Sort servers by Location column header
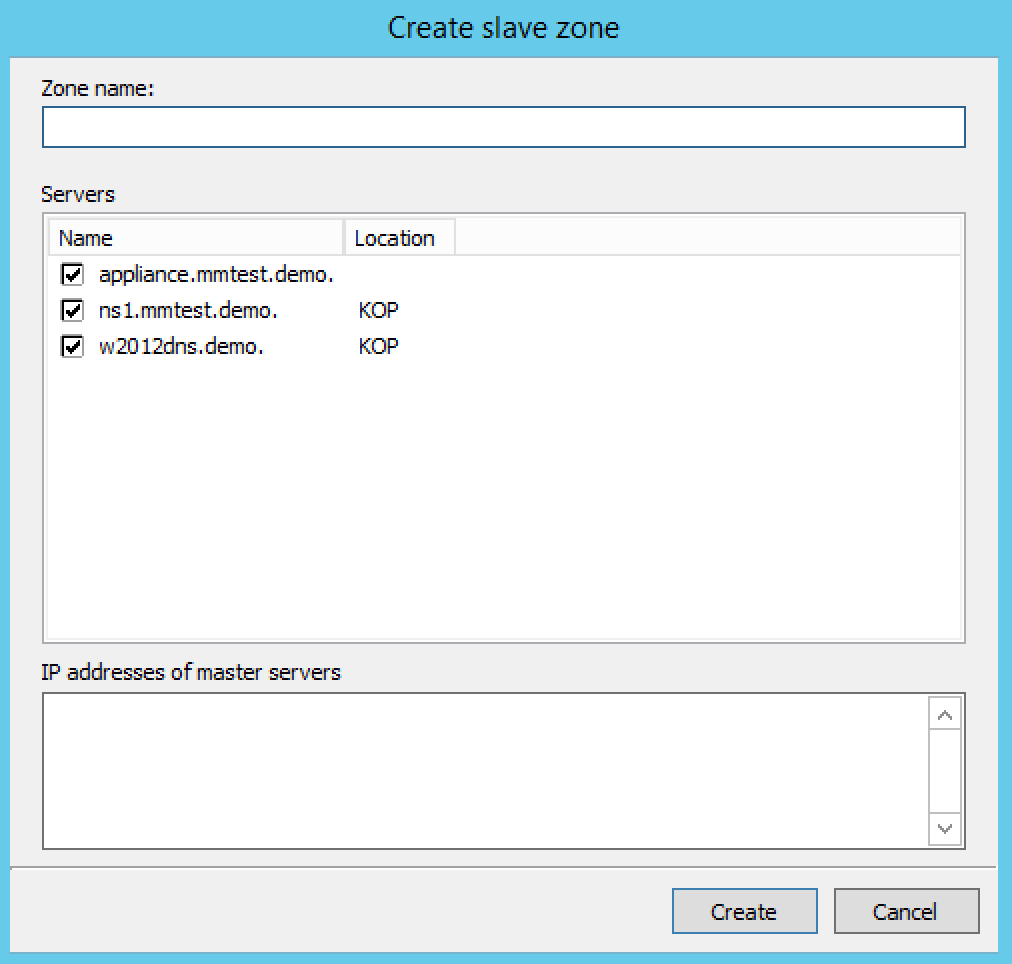The height and width of the screenshot is (964, 1012). coord(400,238)
